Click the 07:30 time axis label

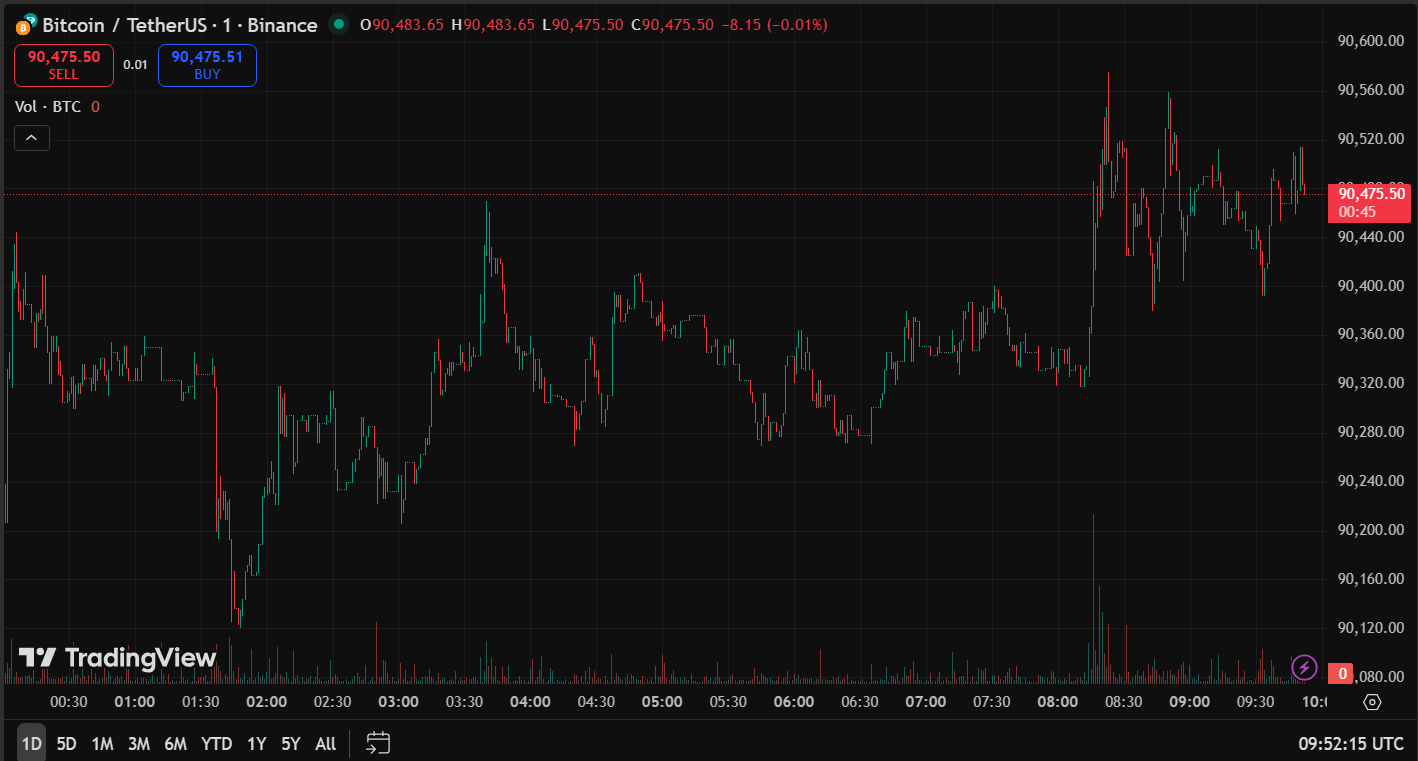coord(992,702)
